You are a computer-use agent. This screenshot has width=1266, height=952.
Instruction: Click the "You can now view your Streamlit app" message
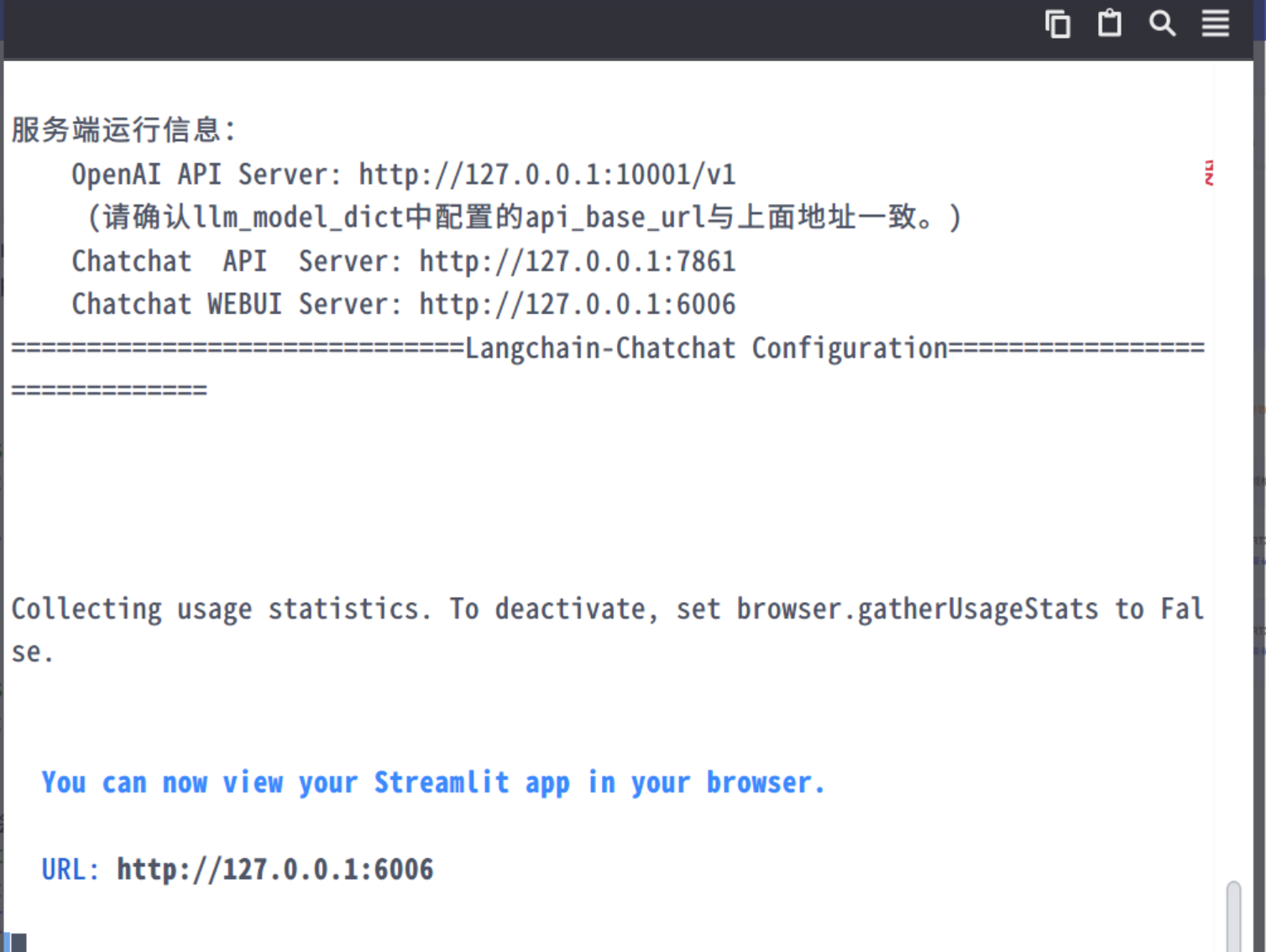pyautogui.click(x=433, y=782)
